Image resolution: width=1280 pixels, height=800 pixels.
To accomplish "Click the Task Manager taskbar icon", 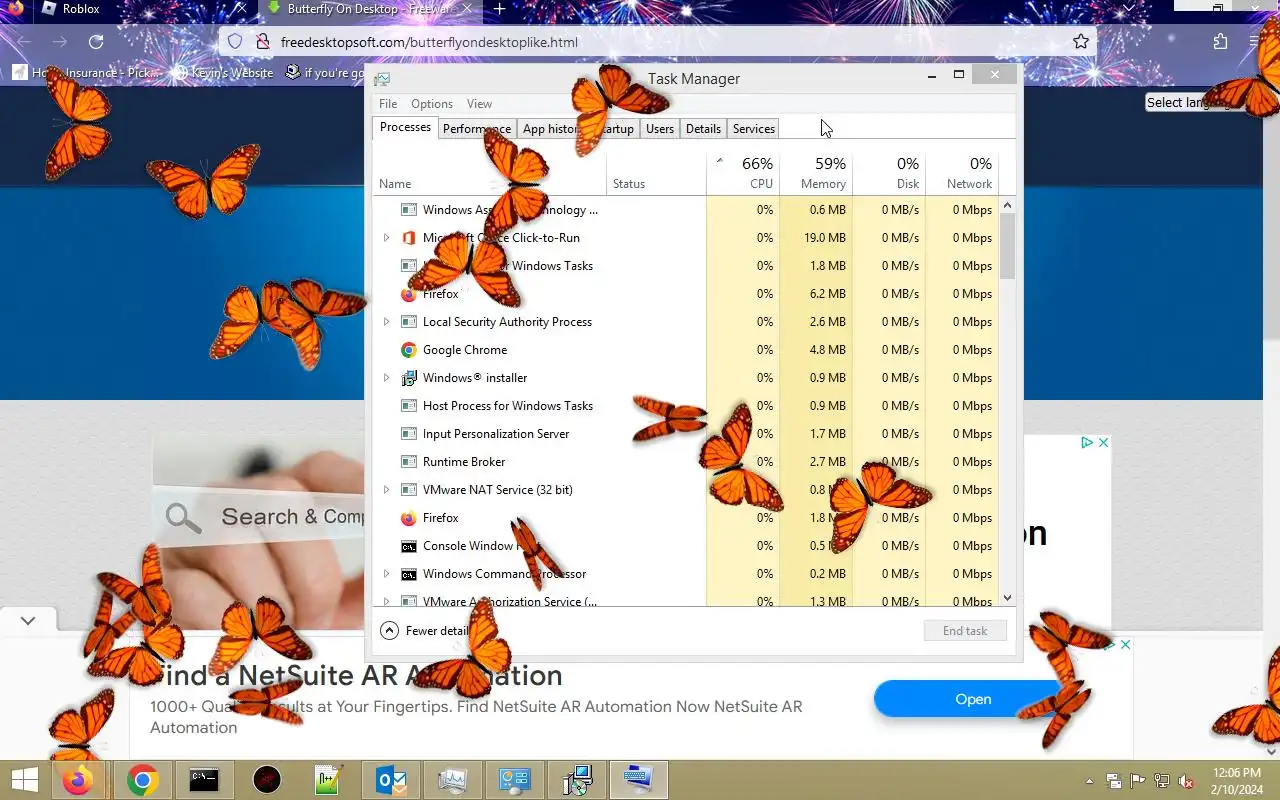I will click(452, 780).
